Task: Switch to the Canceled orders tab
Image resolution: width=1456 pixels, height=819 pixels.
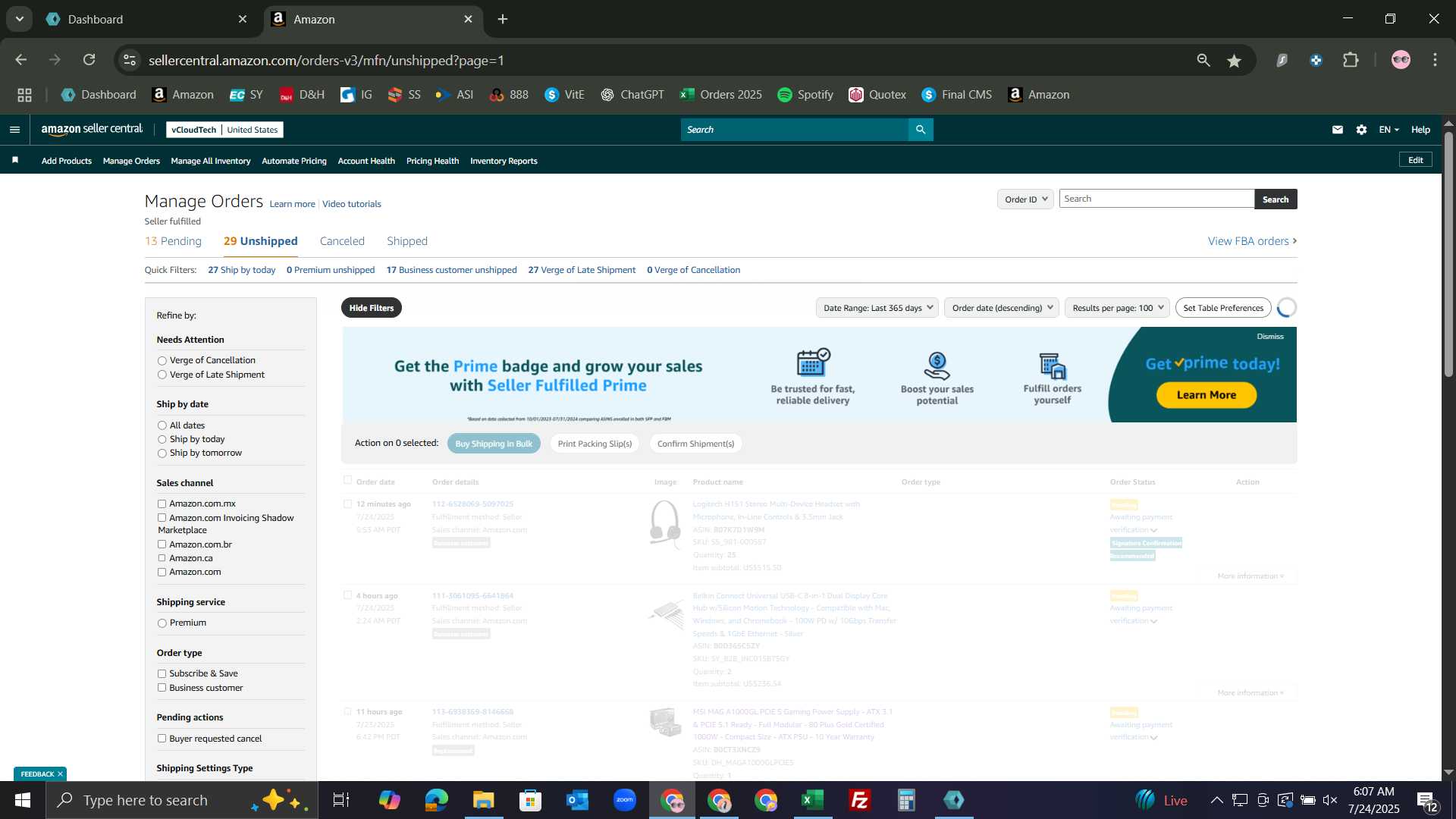Action: tap(342, 241)
